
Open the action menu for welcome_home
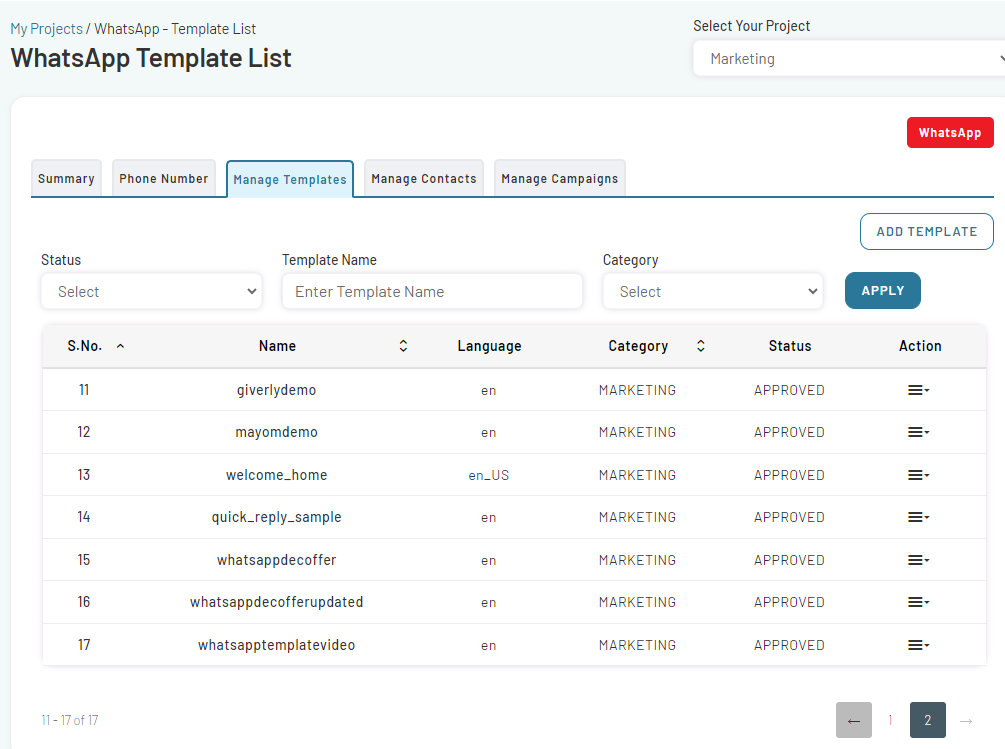tap(918, 474)
